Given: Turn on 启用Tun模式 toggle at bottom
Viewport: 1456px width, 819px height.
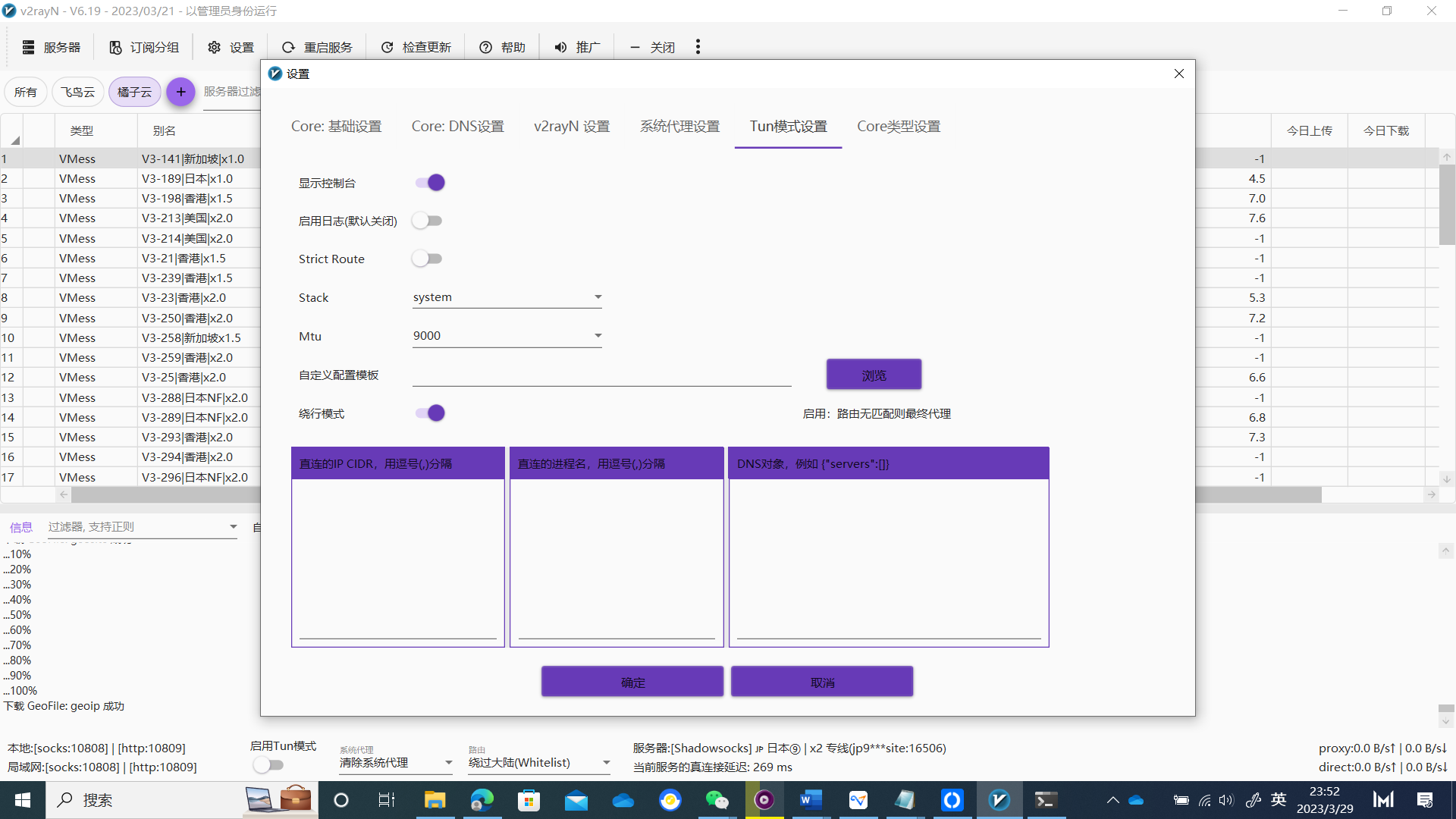Looking at the screenshot, I should [268, 764].
